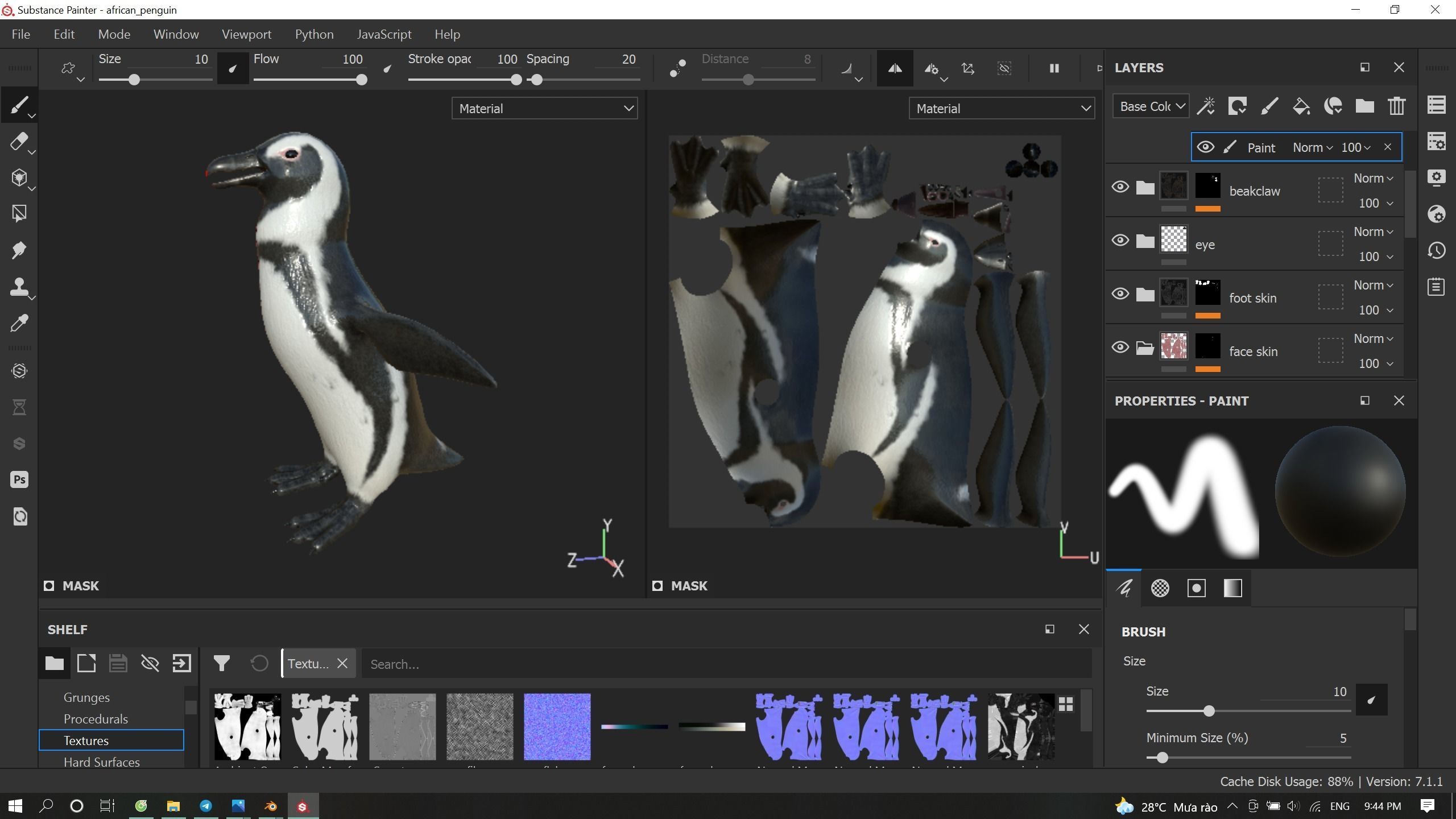The width and height of the screenshot is (1456, 819).
Task: Open the Viewport menu
Action: 246,34
